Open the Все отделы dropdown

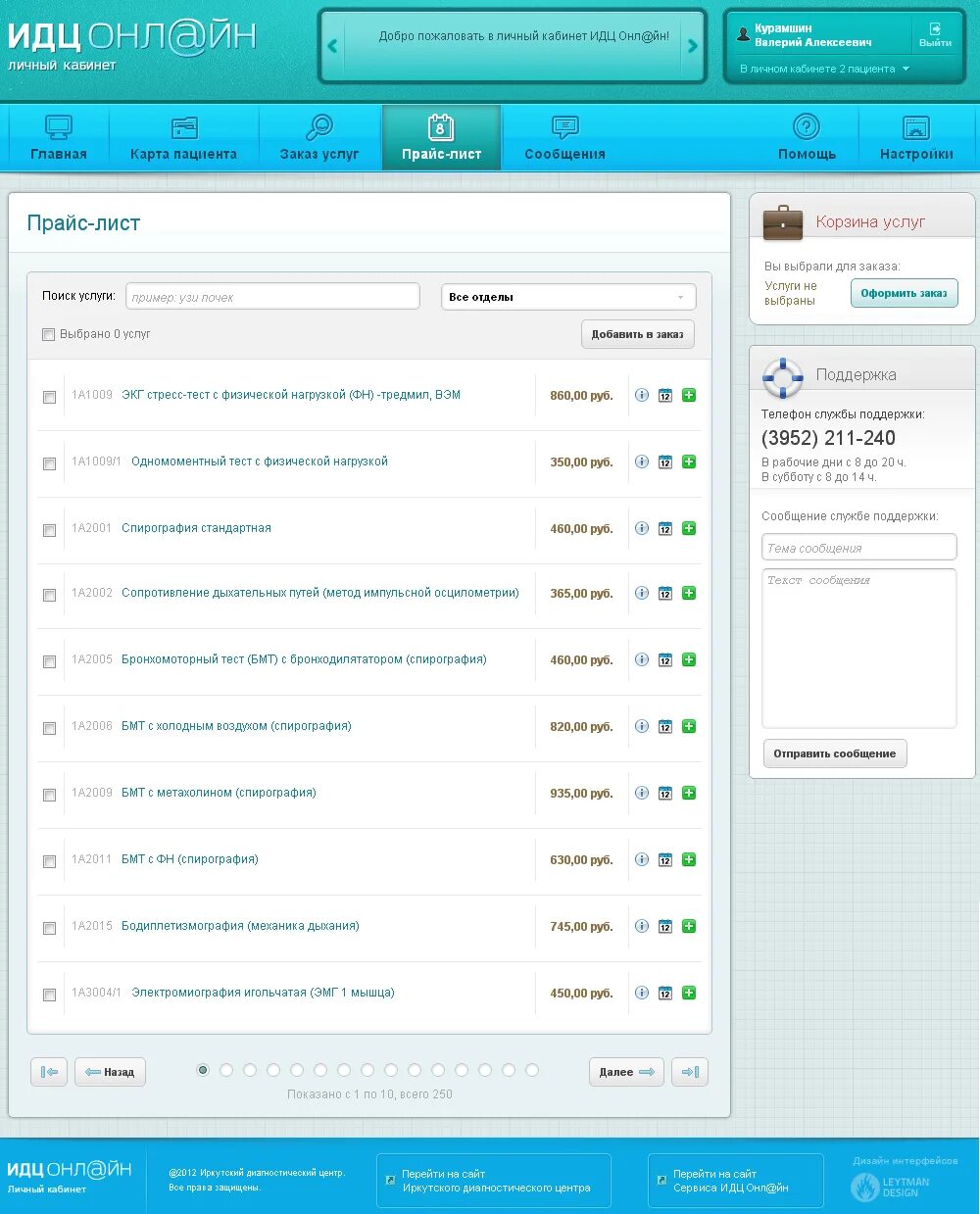tap(568, 297)
